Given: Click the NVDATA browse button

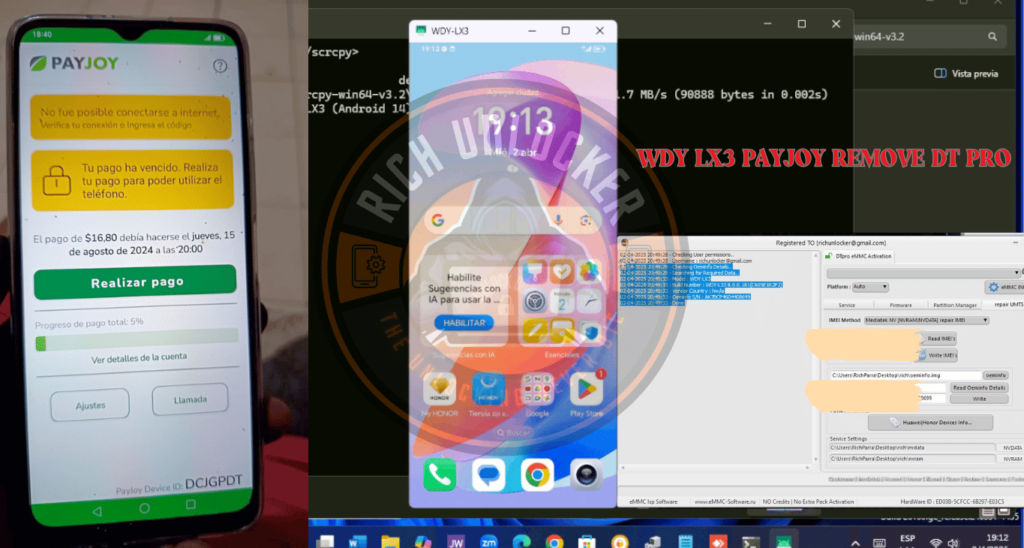Looking at the screenshot, I should click(1012, 448).
